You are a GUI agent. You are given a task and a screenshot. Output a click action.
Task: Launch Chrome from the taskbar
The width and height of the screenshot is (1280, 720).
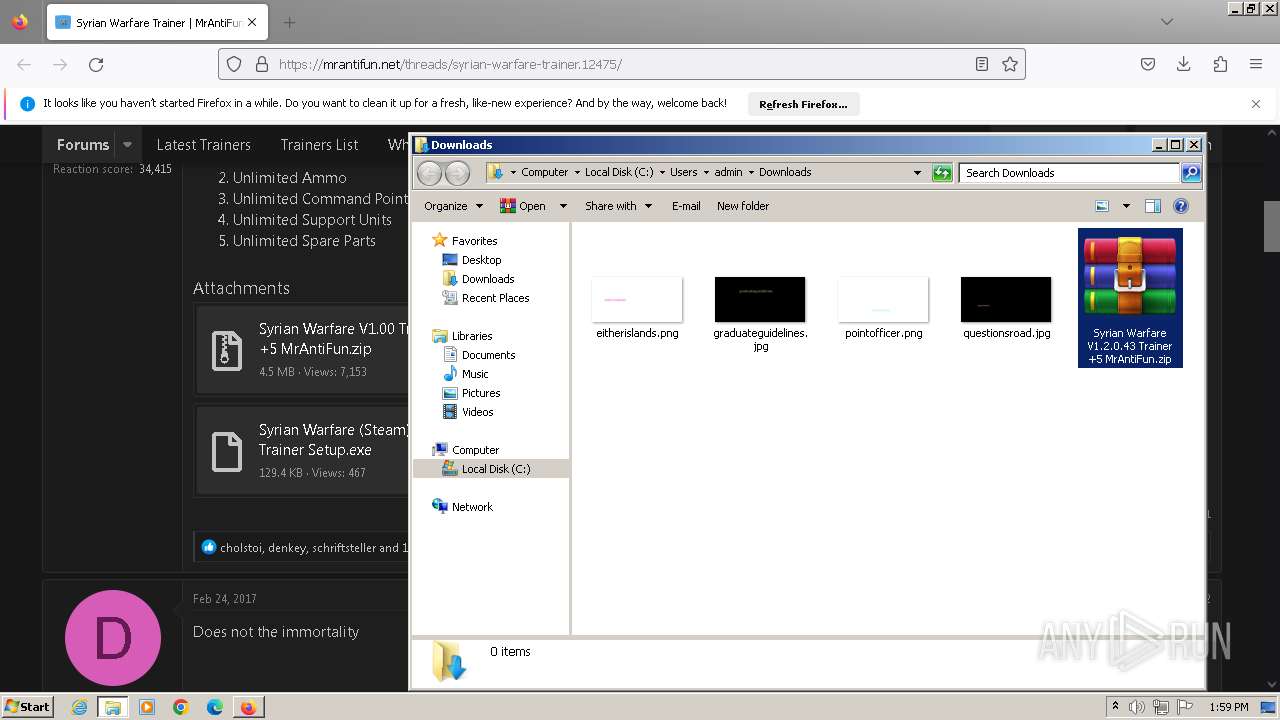181,707
